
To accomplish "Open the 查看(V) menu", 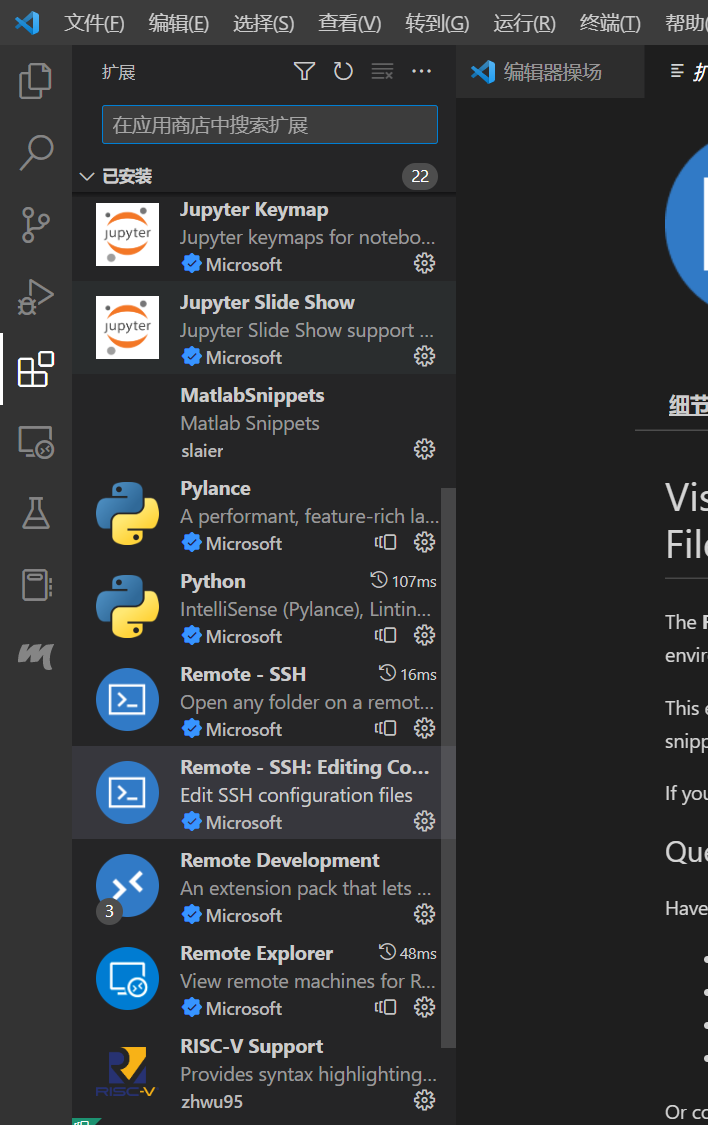I will point(349,23).
